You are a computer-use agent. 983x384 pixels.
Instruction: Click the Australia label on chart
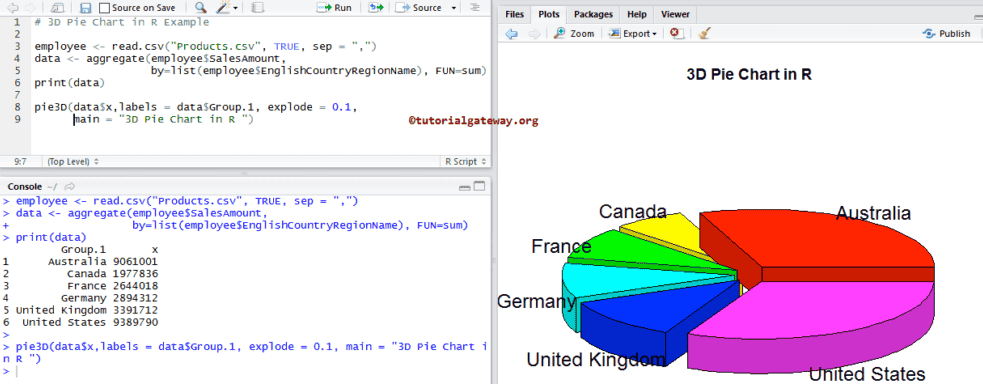click(x=873, y=213)
